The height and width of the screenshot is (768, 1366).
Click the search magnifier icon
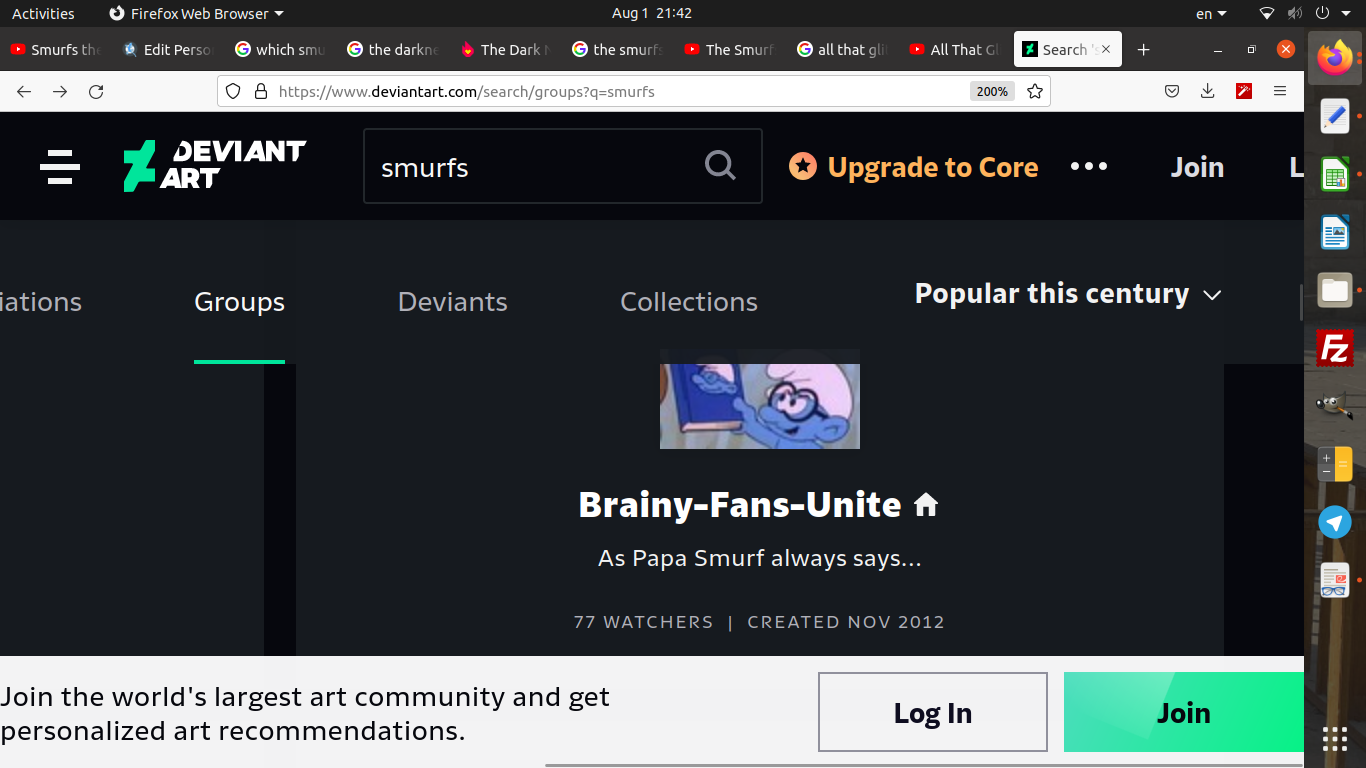click(720, 165)
